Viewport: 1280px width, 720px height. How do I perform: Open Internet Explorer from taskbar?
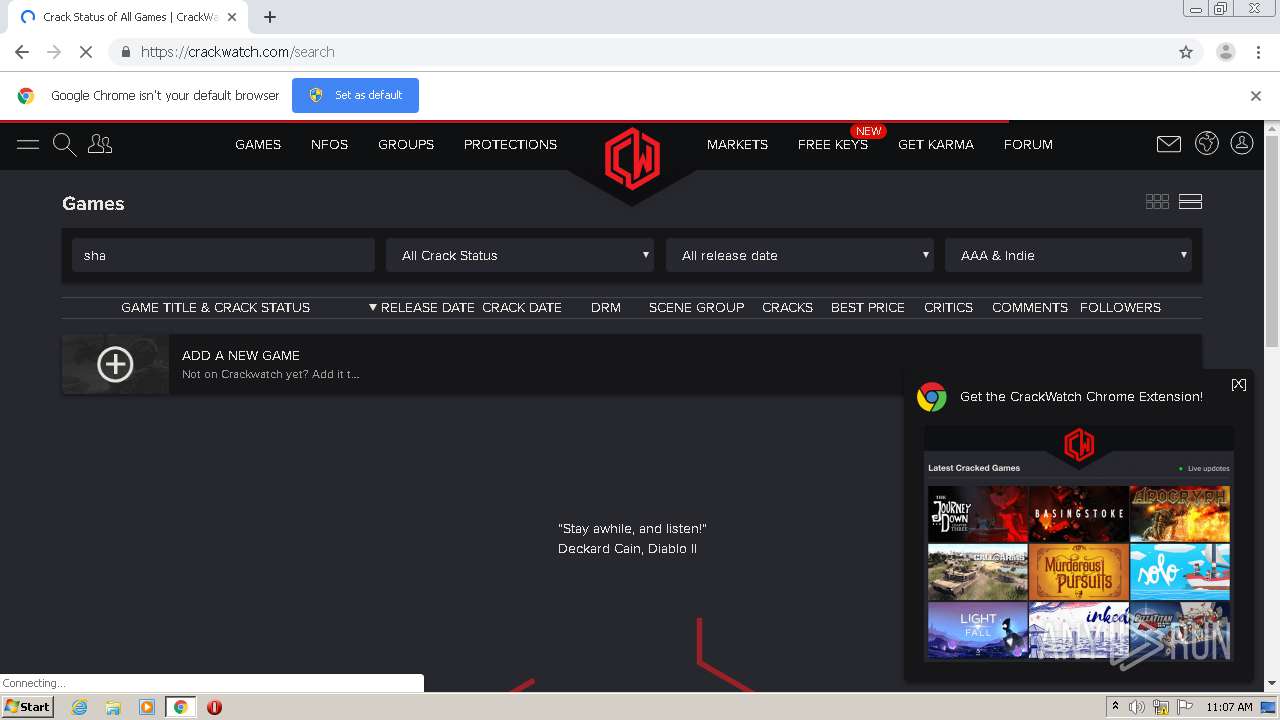[79, 707]
